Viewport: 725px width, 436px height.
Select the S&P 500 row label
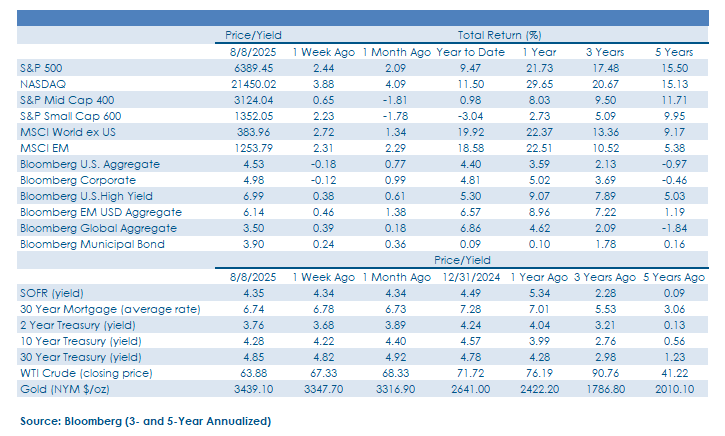tap(41, 68)
